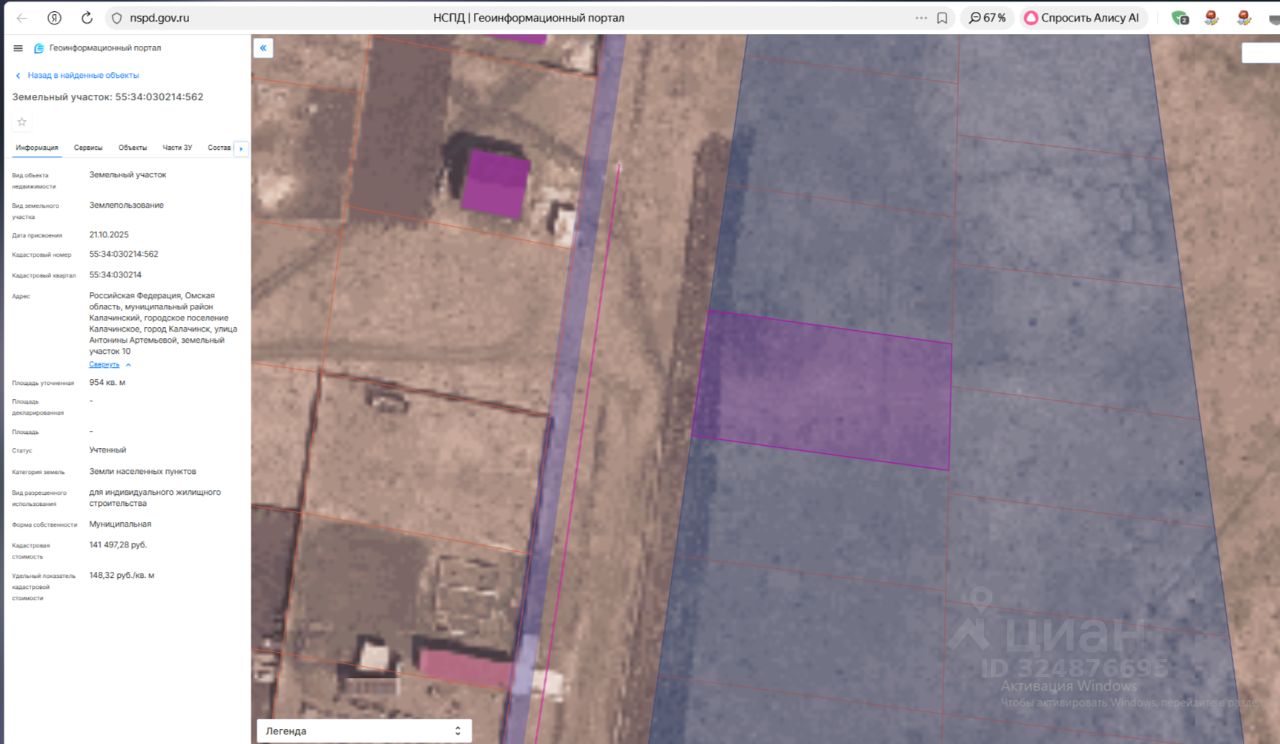
Task: Open the three-dots page options menu
Action: (x=921, y=18)
